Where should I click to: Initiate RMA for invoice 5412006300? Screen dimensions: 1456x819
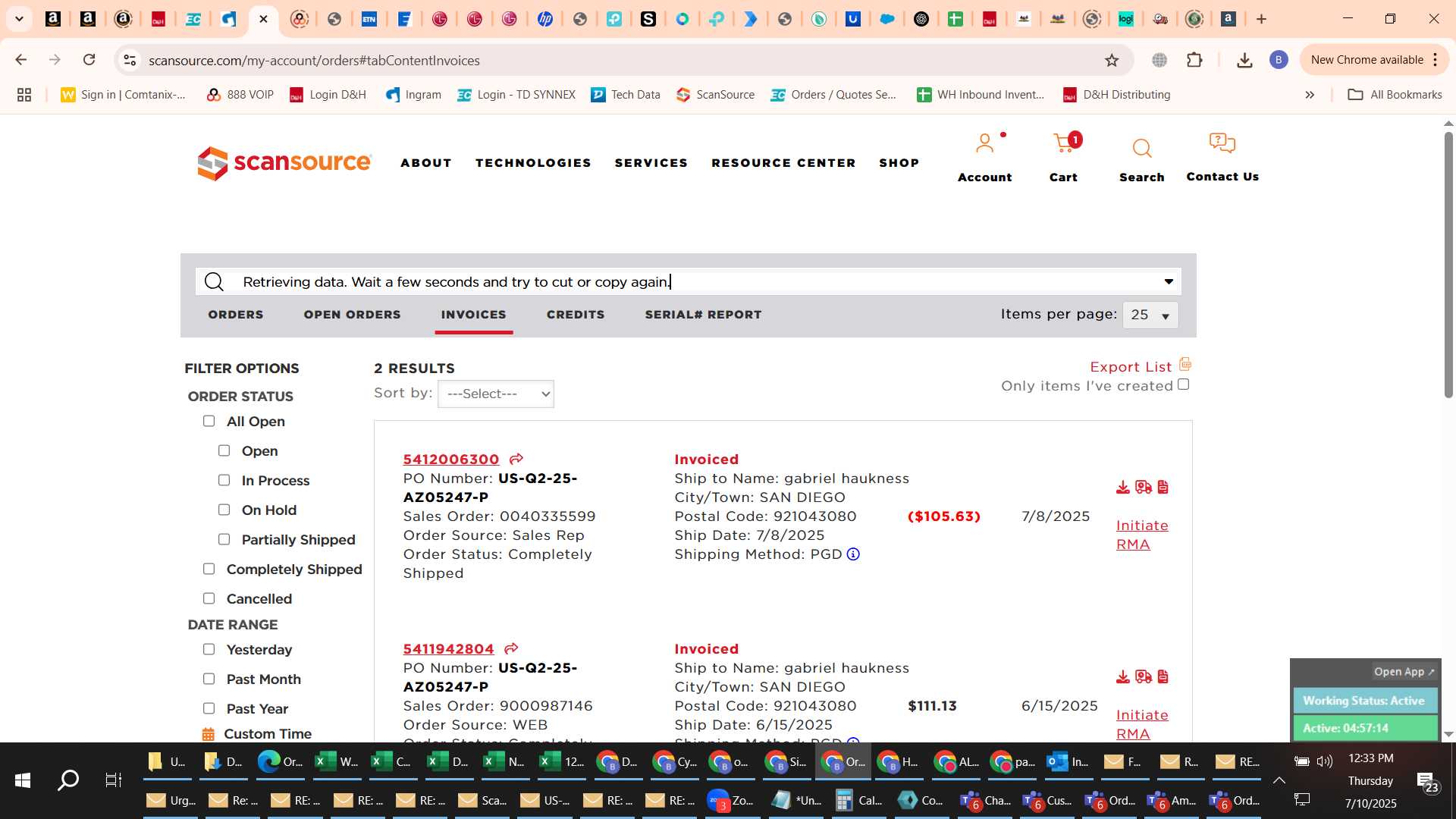click(1142, 535)
